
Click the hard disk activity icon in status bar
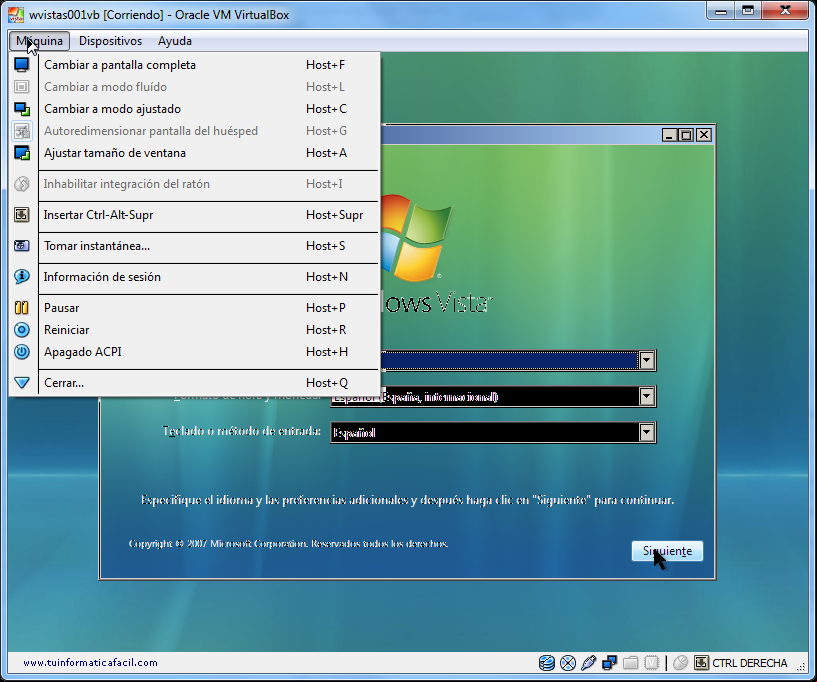point(547,663)
